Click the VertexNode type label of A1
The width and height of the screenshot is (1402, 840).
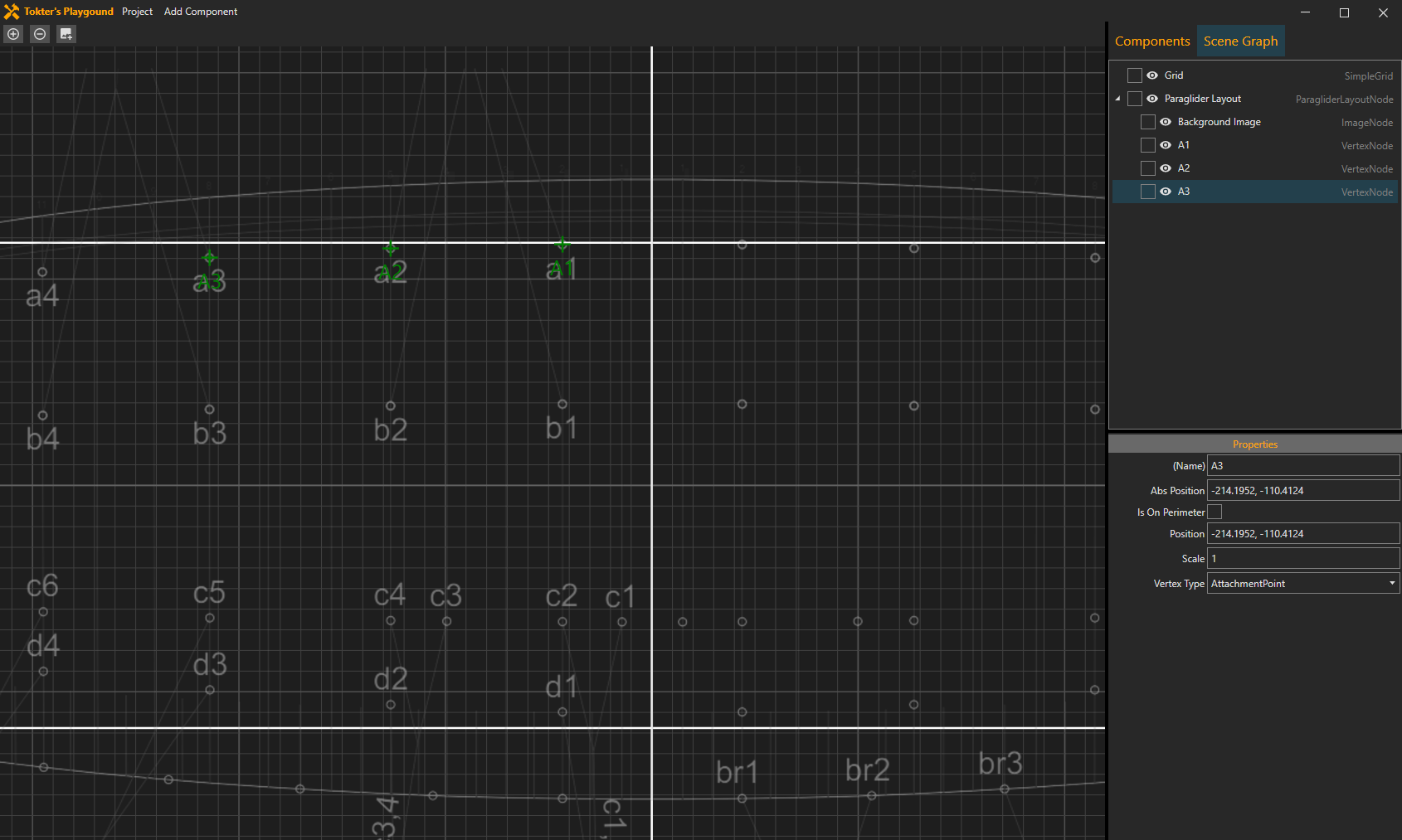coord(1367,146)
